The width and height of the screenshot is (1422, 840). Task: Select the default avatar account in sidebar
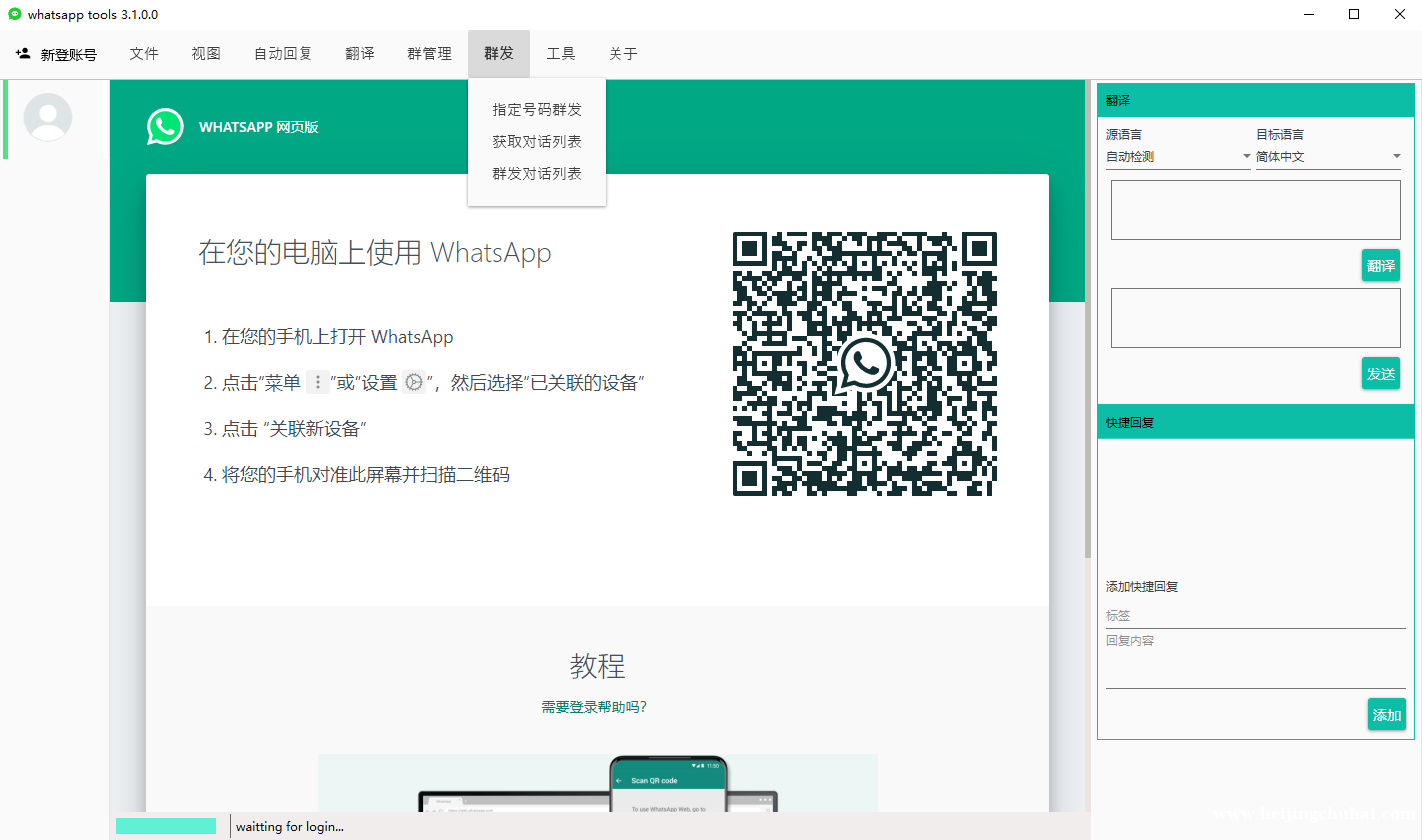click(48, 118)
